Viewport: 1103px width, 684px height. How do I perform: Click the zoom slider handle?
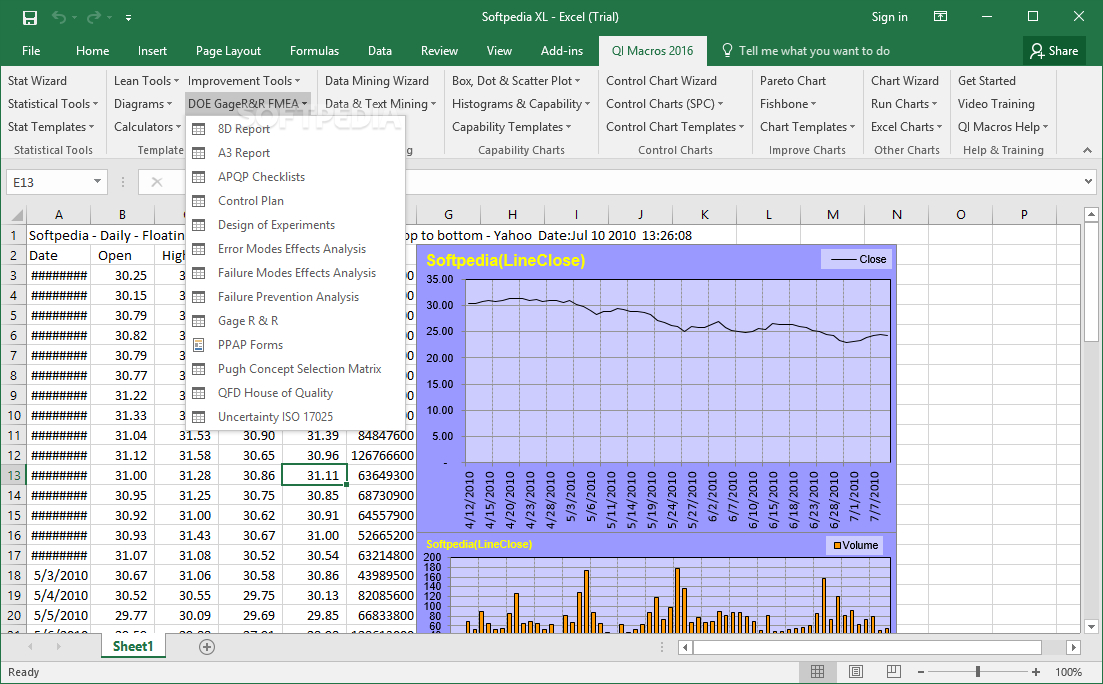coord(977,672)
